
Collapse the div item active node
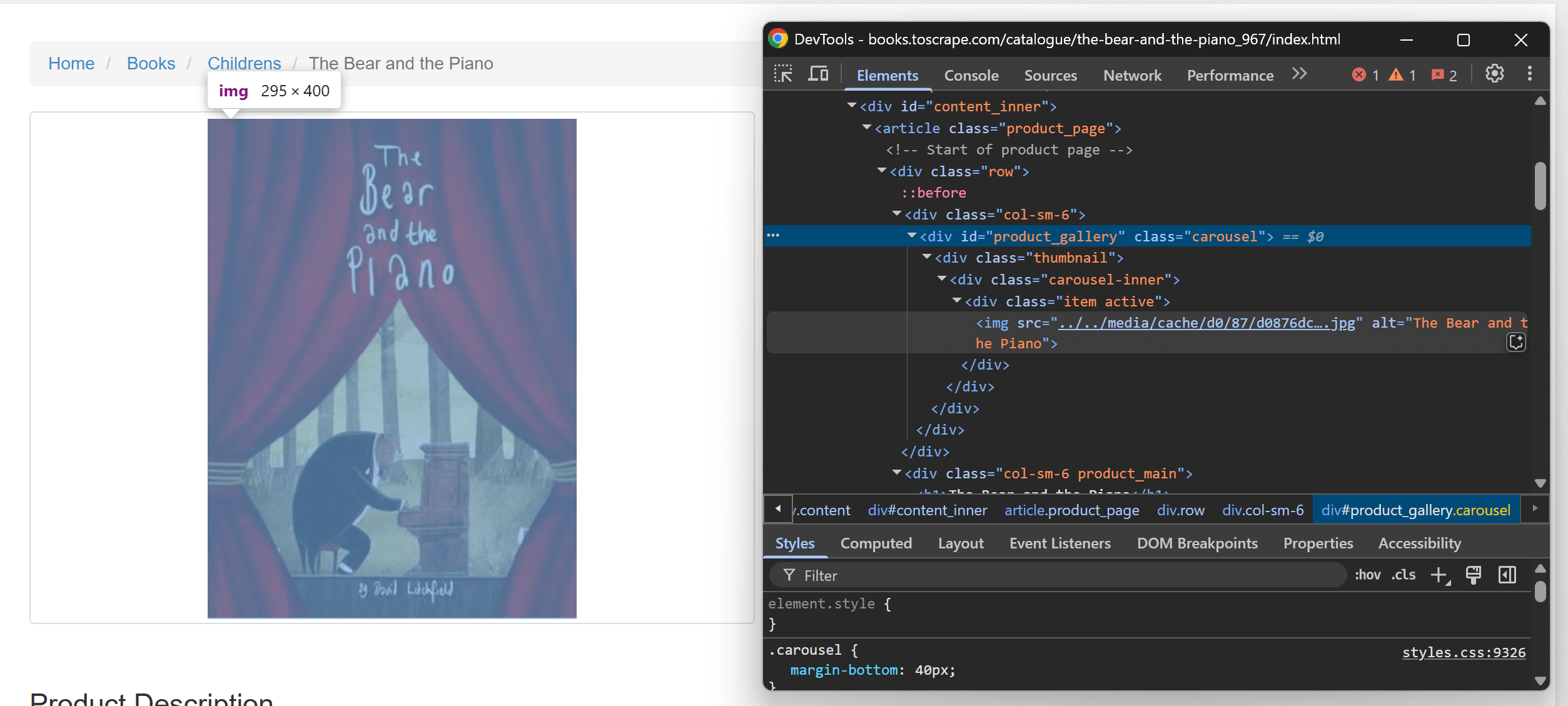coord(957,300)
